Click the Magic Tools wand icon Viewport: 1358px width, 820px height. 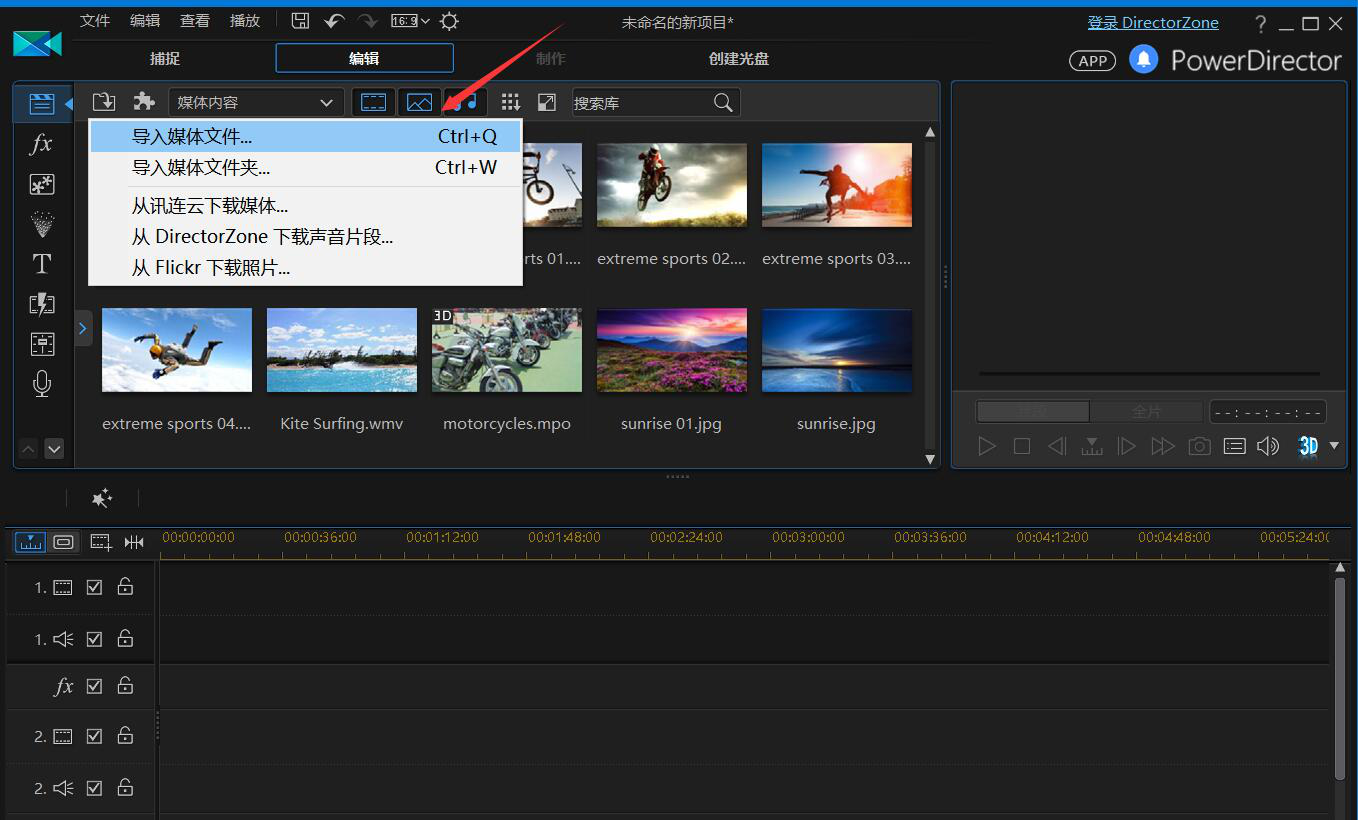click(102, 498)
